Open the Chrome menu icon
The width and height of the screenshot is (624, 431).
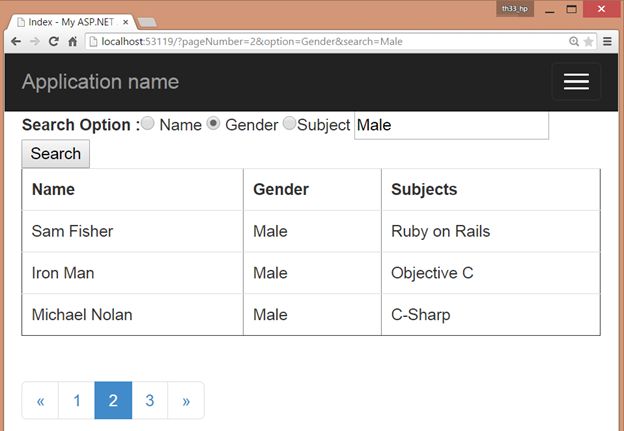[607, 41]
